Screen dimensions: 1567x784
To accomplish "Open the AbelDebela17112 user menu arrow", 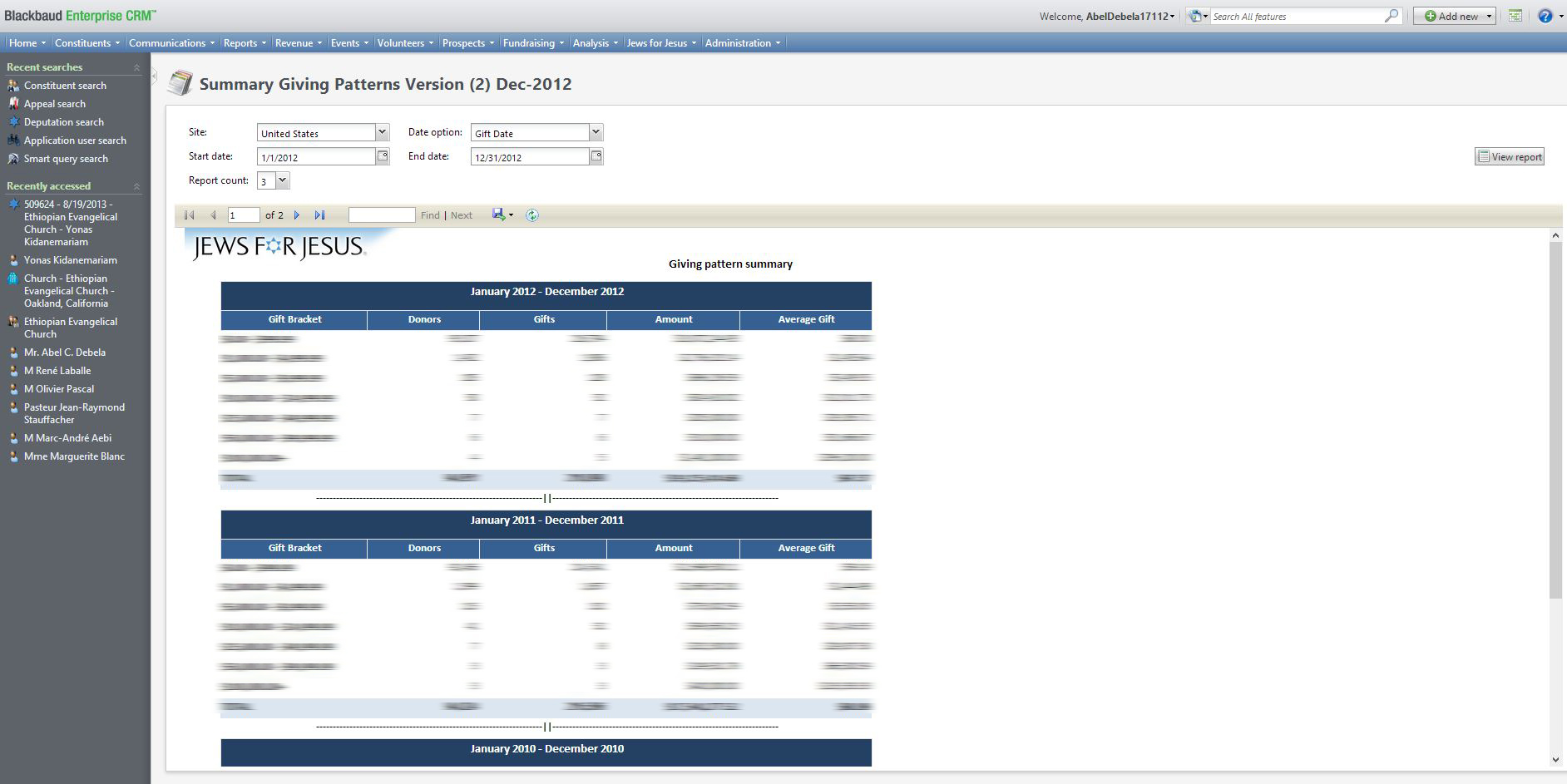I will (1173, 17).
